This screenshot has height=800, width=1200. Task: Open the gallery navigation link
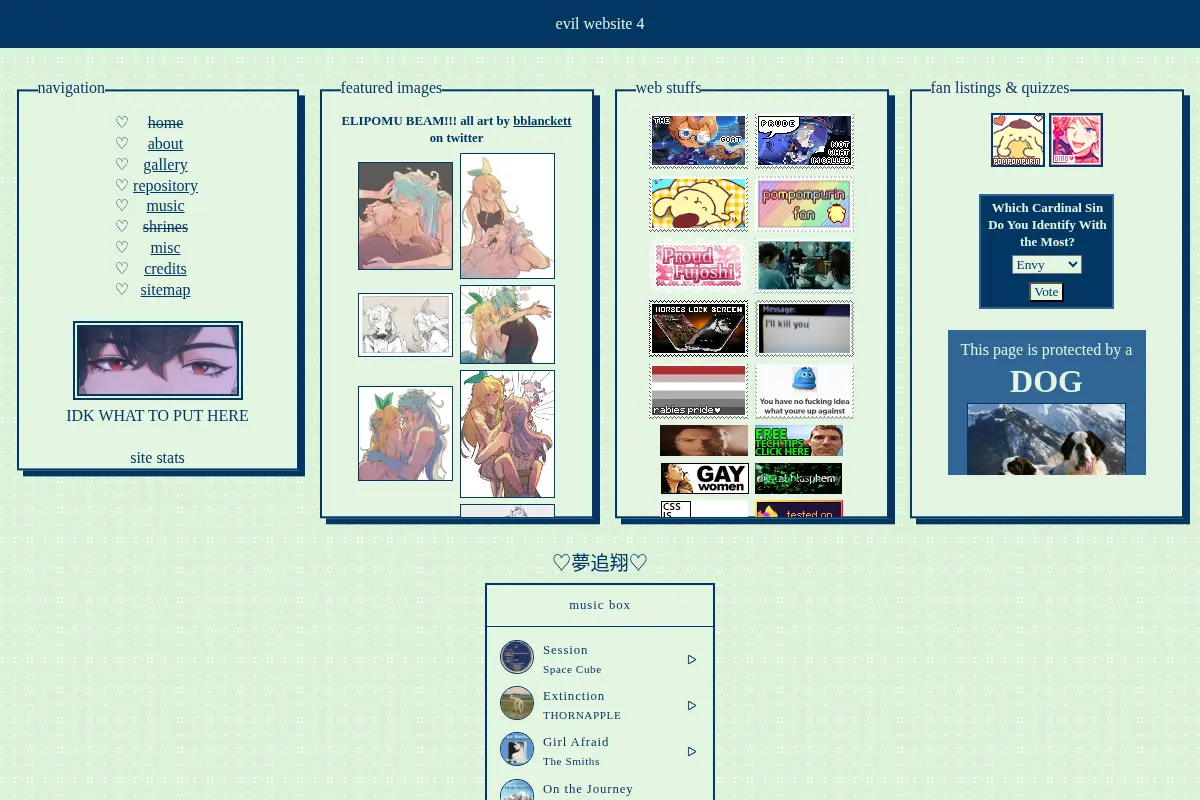pos(165,165)
